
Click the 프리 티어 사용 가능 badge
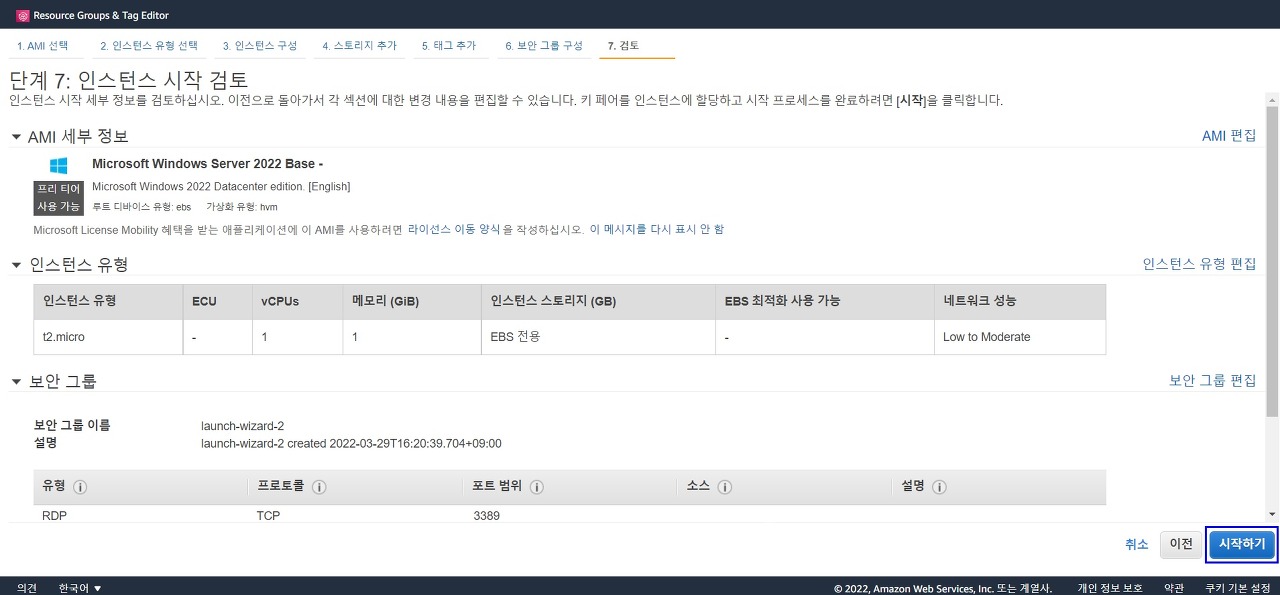(58, 197)
